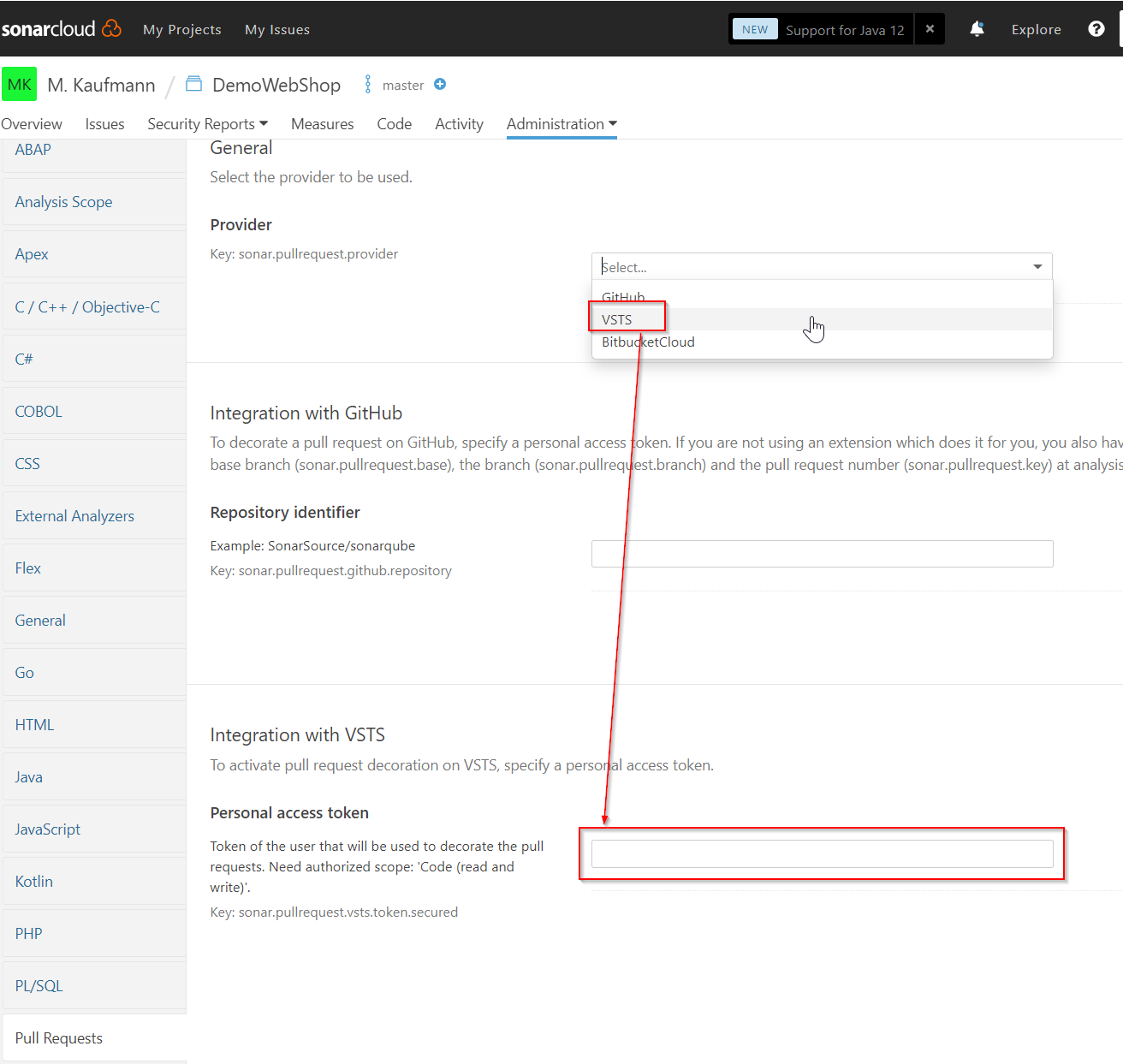This screenshot has width=1123, height=1064.
Task: Select Analysis Scope in the sidebar
Action: click(x=64, y=202)
